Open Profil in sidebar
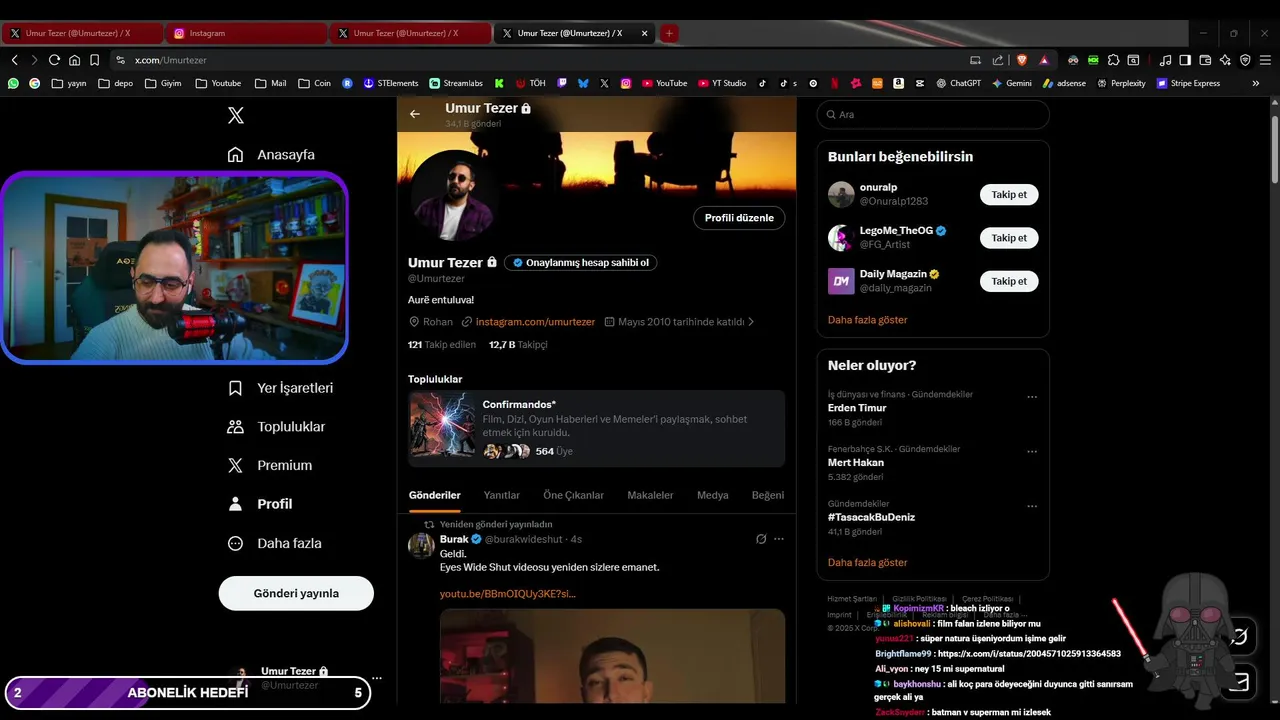This screenshot has width=1280, height=720. pos(260,504)
